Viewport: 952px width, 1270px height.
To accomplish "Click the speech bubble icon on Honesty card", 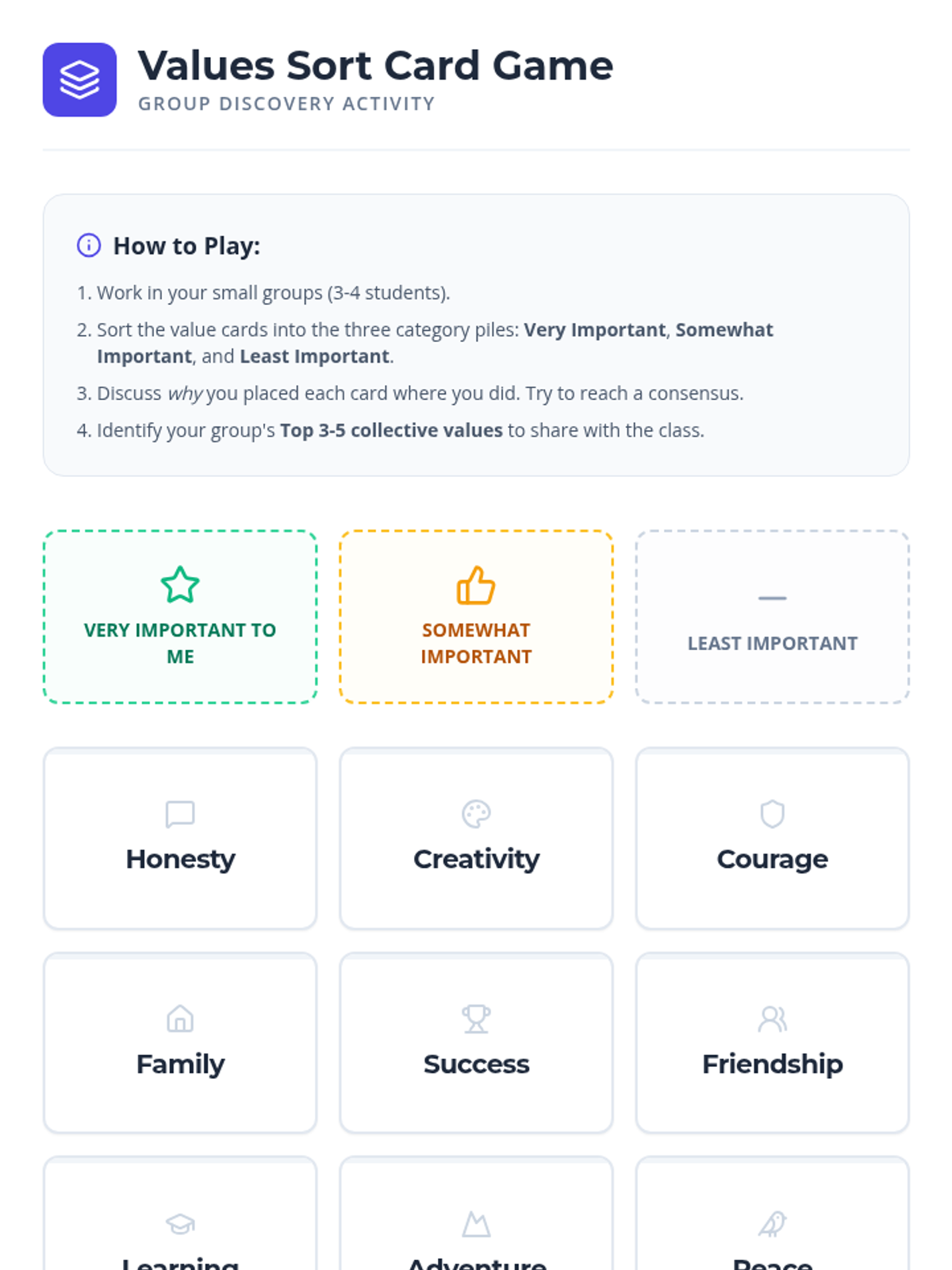I will point(180,814).
